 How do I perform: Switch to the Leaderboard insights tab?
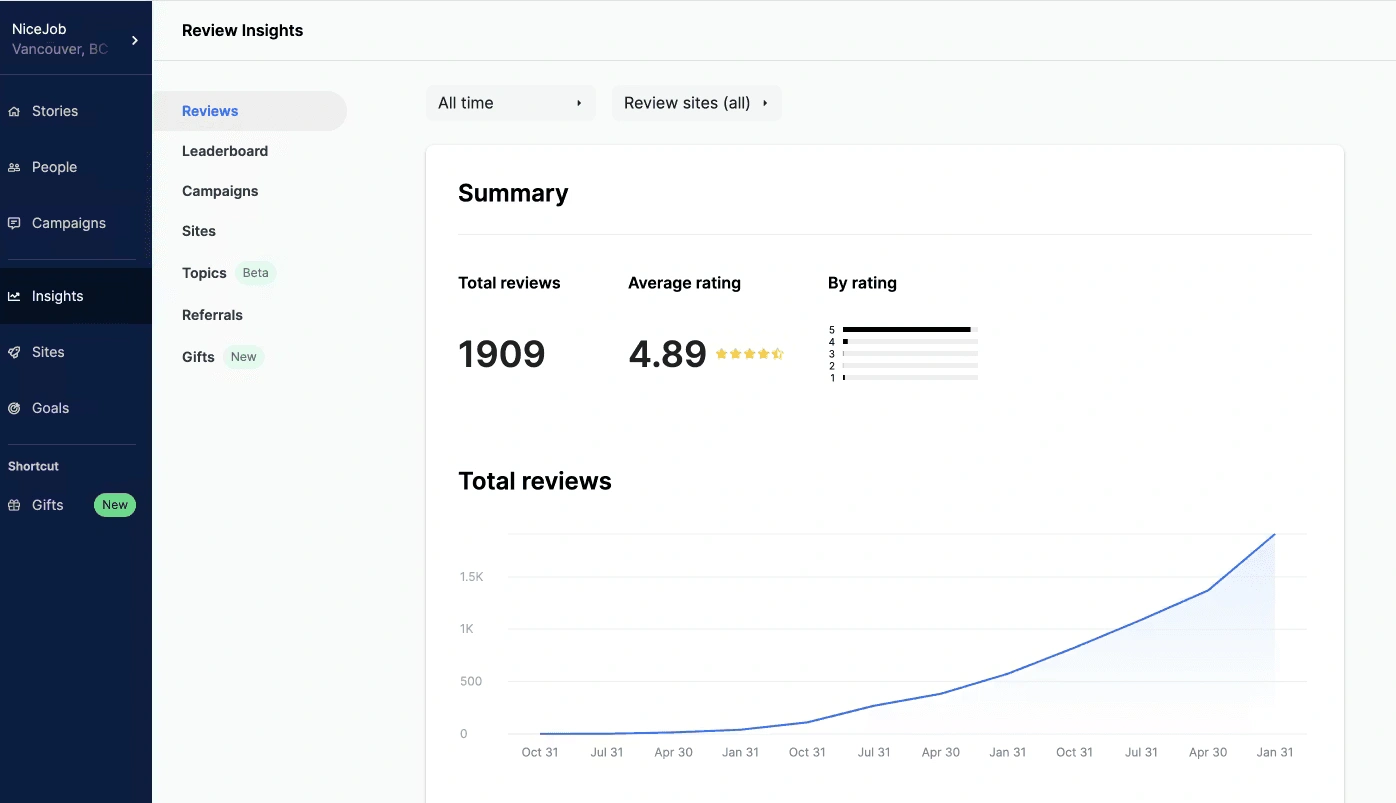(x=225, y=151)
